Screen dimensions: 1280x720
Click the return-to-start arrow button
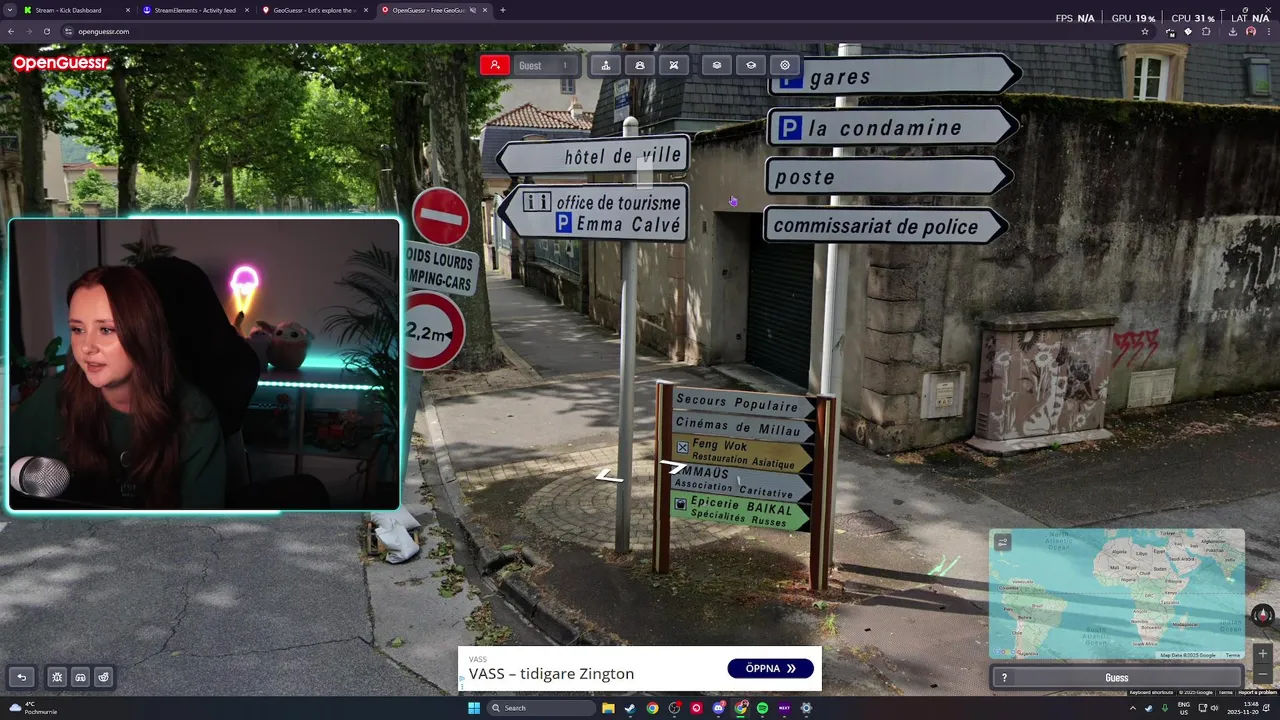tap(21, 677)
